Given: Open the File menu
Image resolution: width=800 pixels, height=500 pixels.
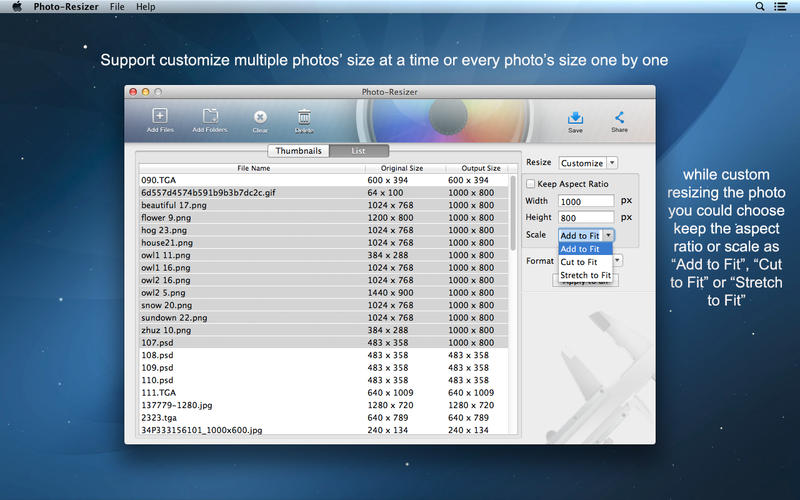Looking at the screenshot, I should click(x=118, y=7).
